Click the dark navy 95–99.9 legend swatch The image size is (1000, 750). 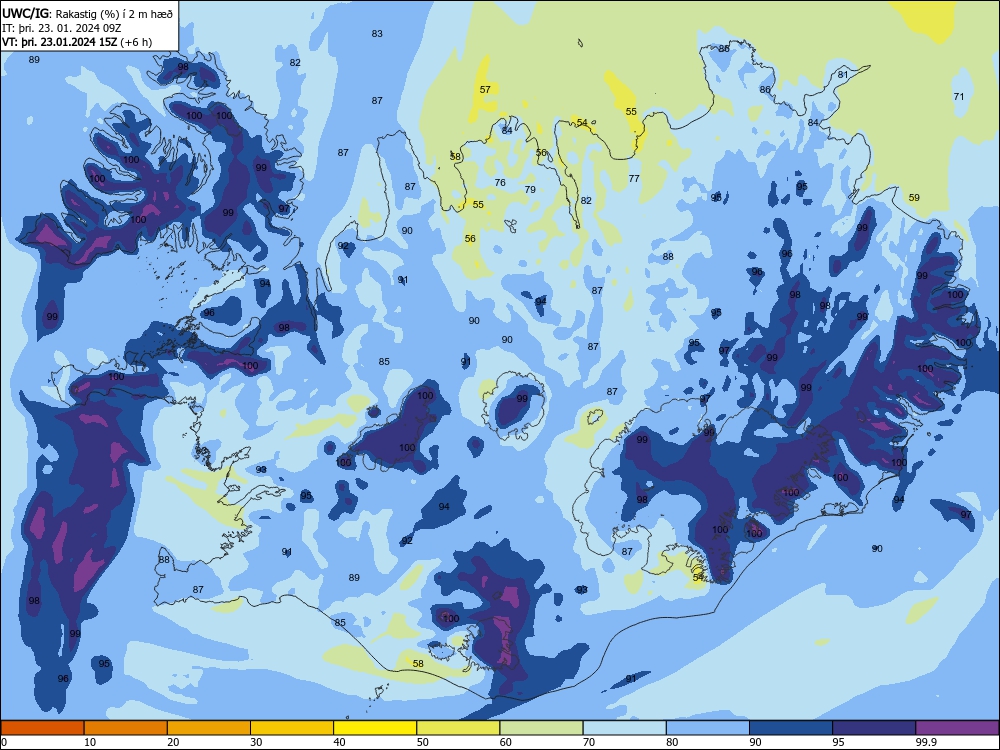pyautogui.click(x=874, y=728)
